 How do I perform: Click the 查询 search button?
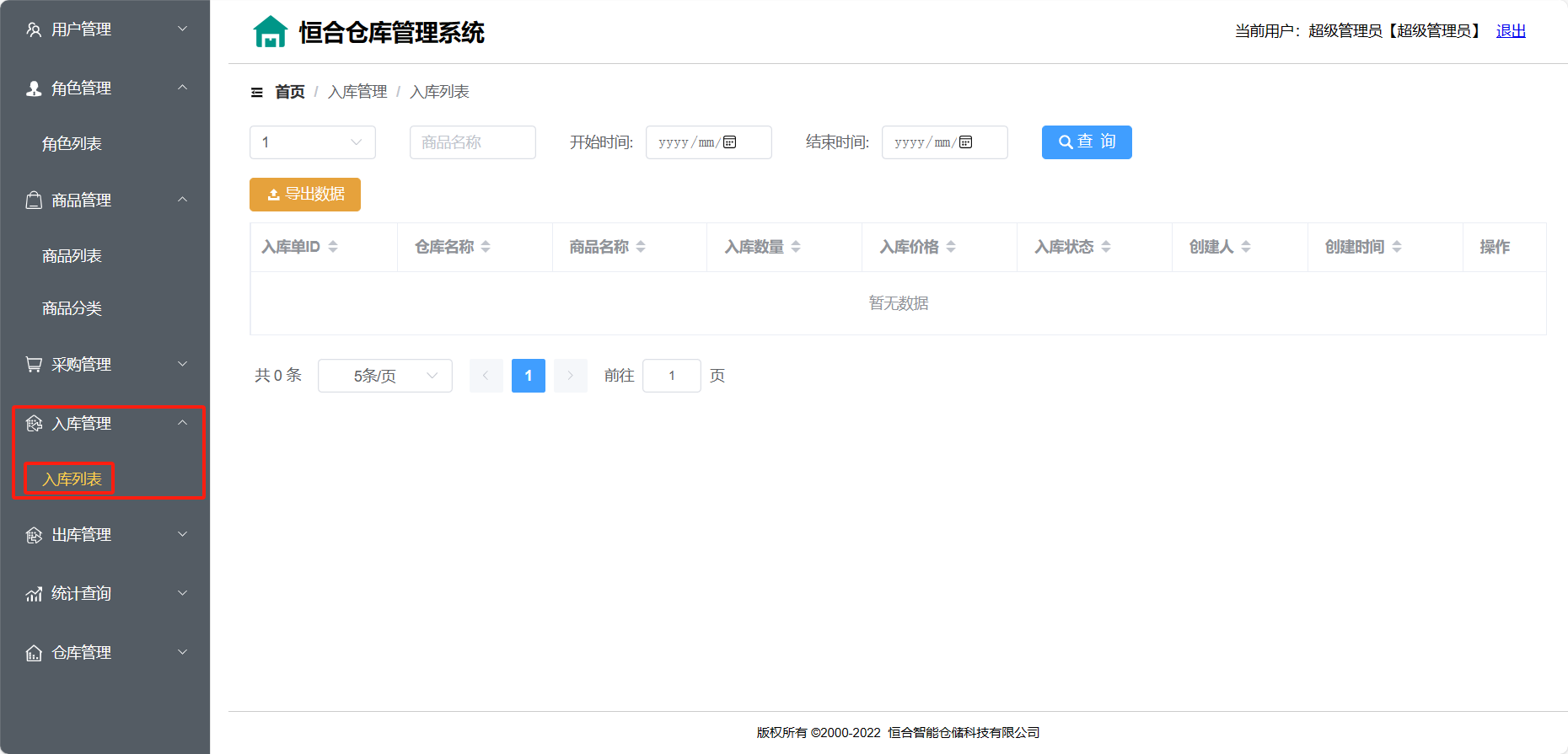click(x=1087, y=142)
